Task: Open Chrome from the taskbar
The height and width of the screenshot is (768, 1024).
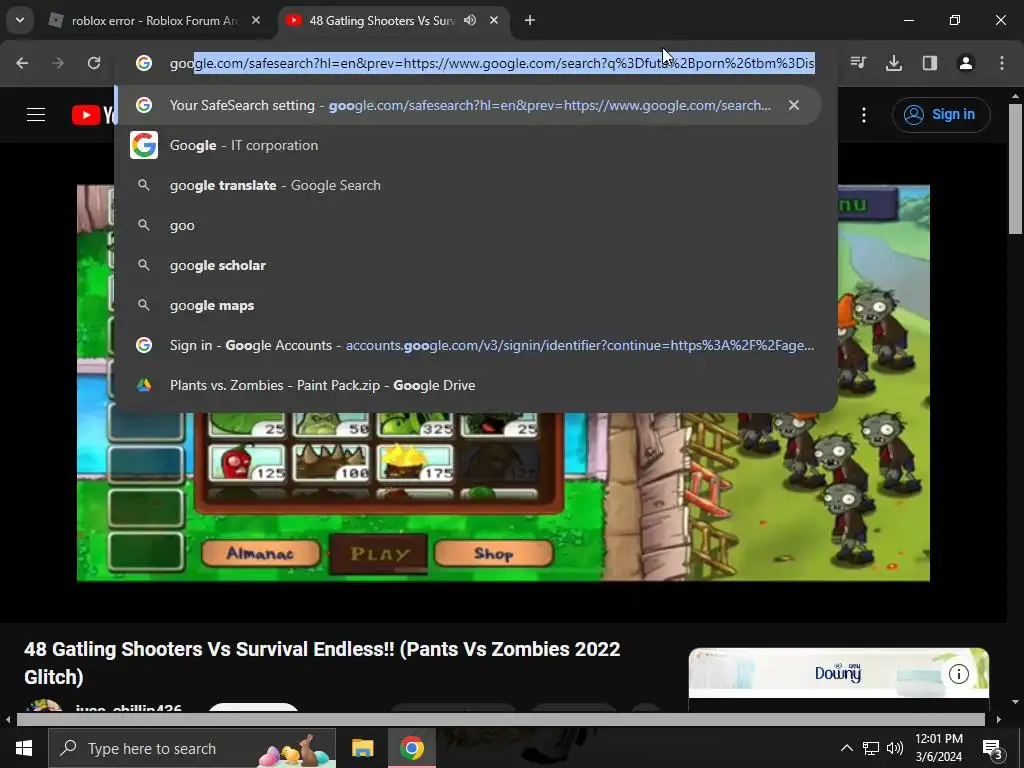Action: pos(411,748)
